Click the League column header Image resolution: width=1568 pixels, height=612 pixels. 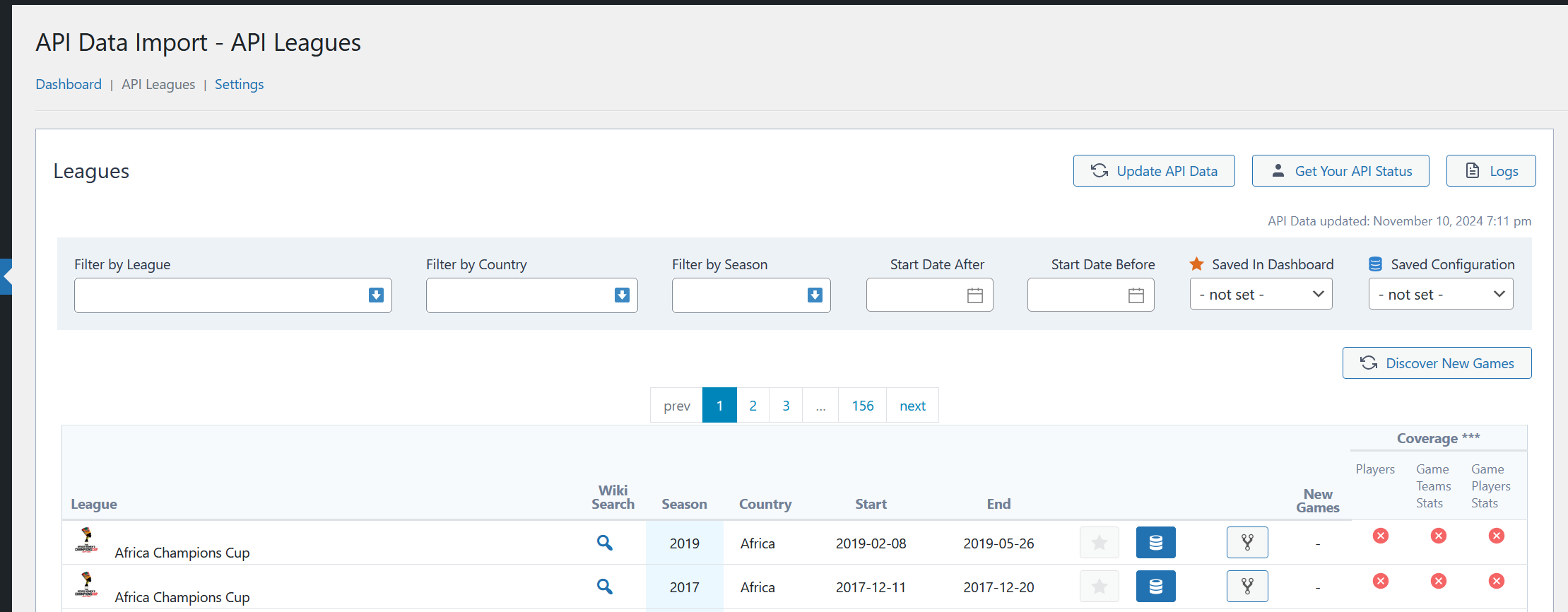pyautogui.click(x=94, y=504)
